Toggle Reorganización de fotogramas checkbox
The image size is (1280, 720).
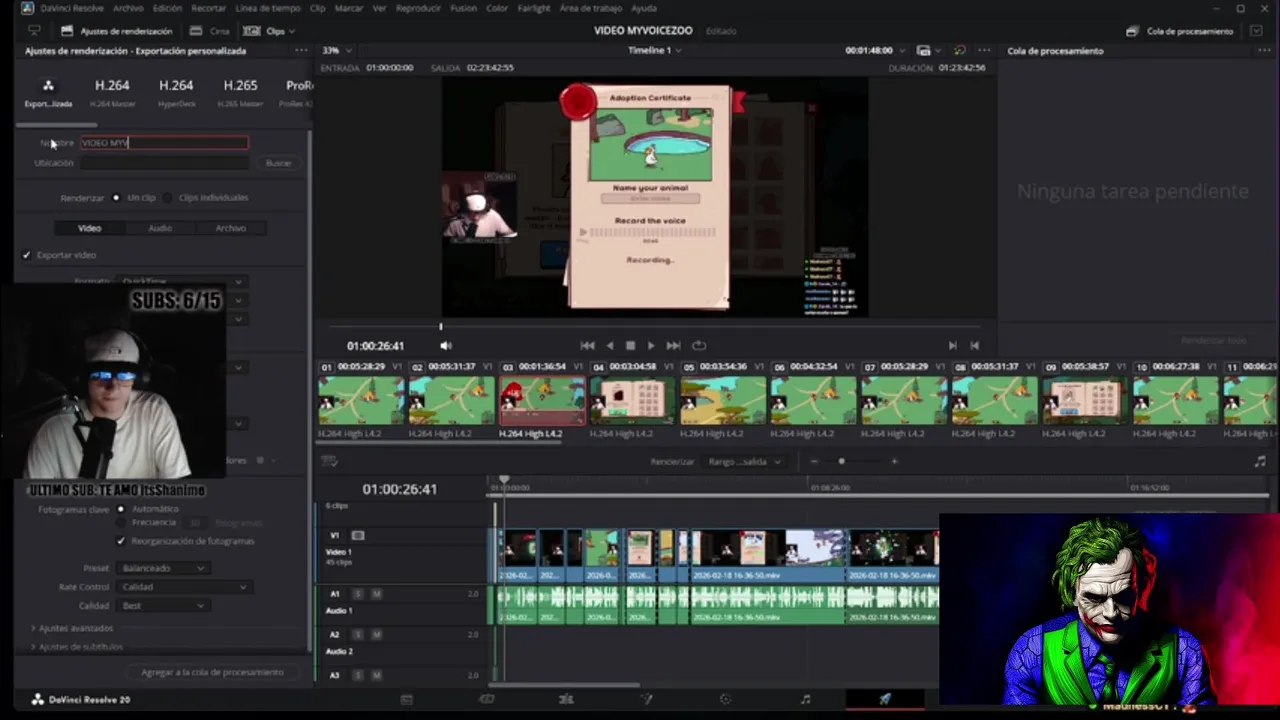(121, 541)
